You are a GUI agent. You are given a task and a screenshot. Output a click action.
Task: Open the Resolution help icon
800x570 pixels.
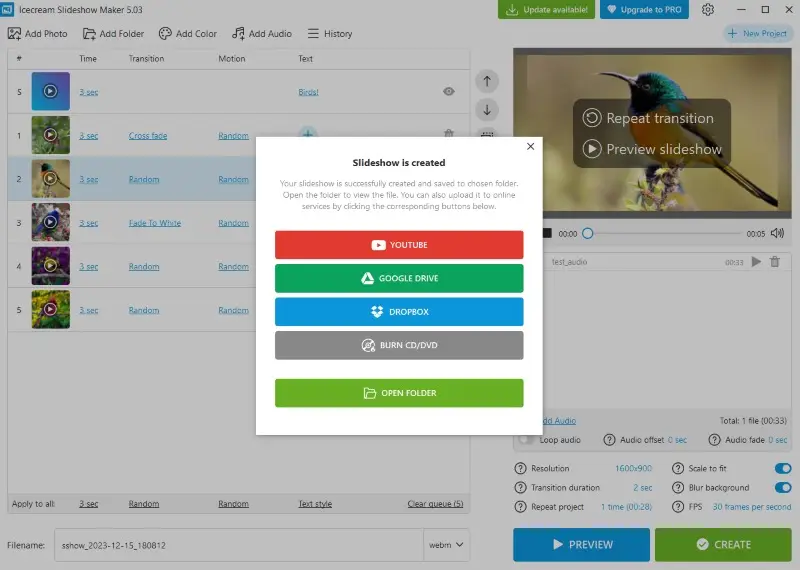pos(520,468)
